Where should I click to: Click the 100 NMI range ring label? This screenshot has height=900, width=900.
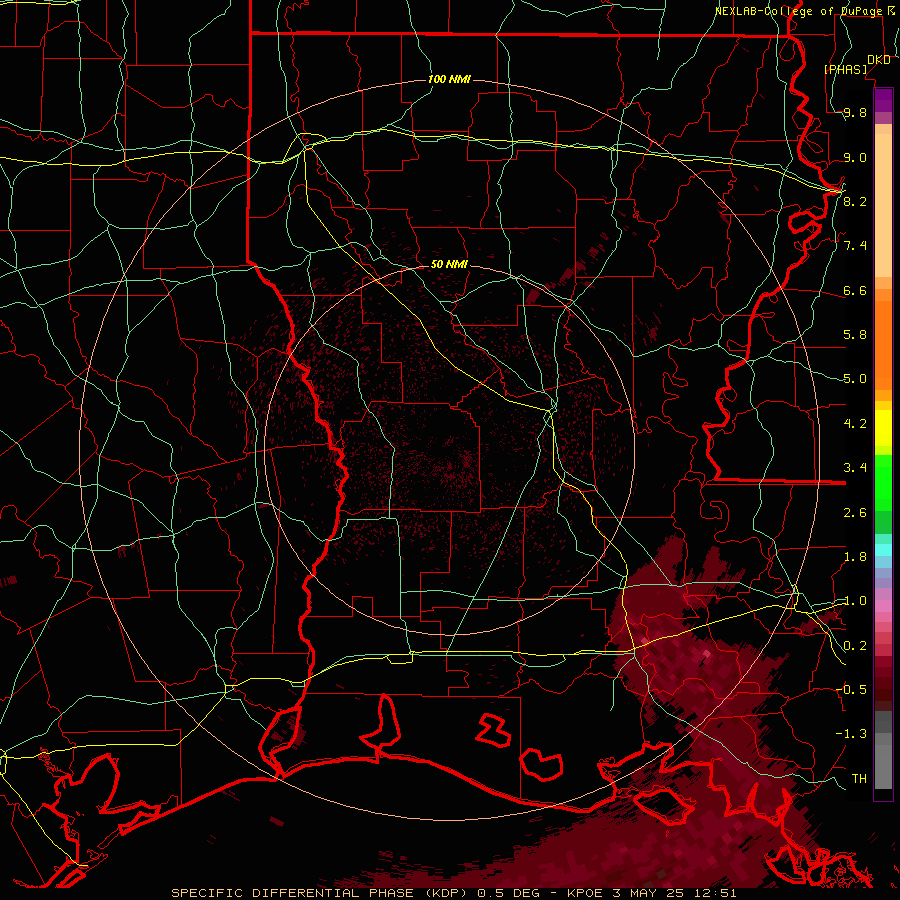coord(449,79)
